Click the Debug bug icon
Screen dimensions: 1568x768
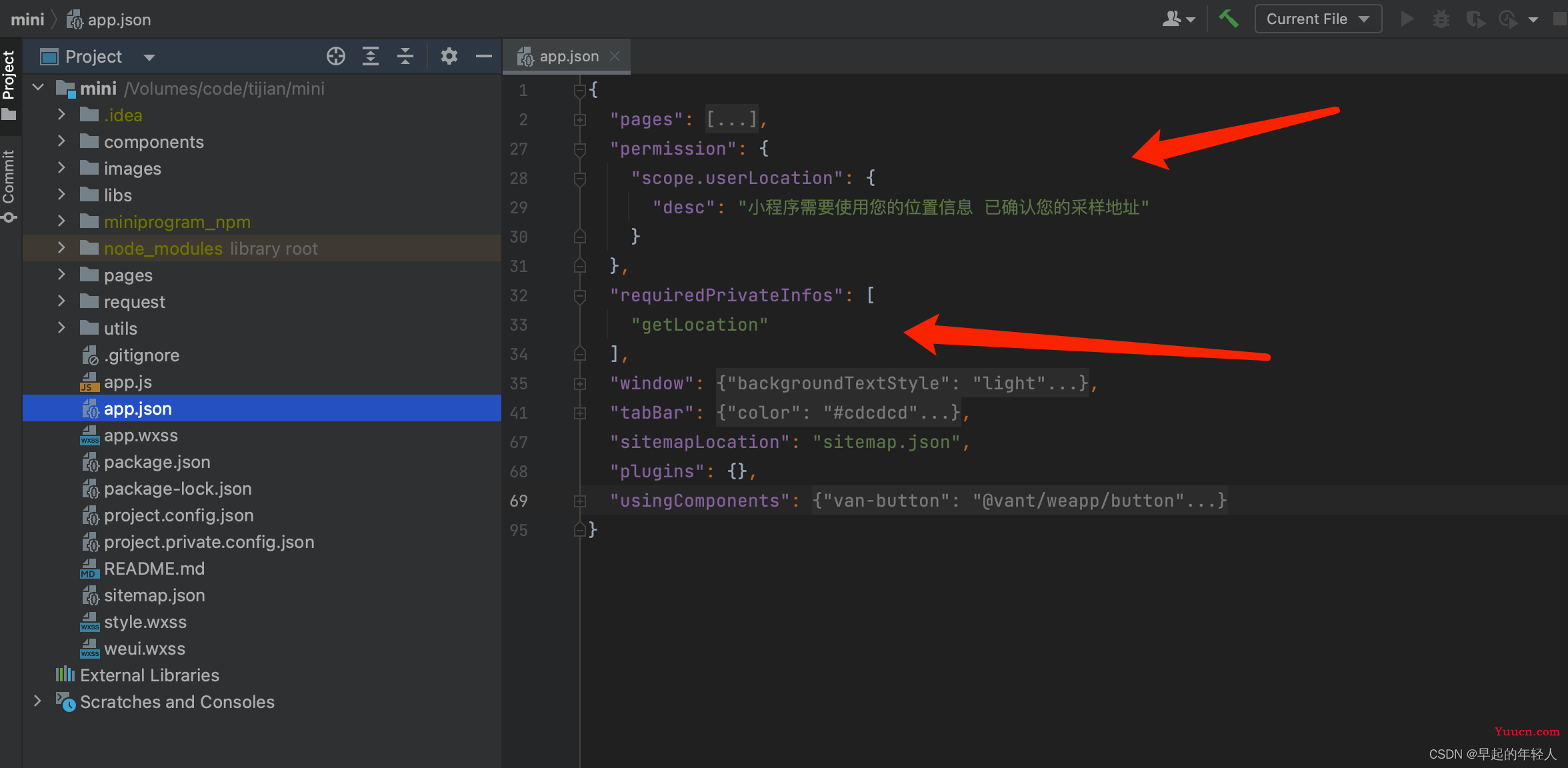(1441, 19)
